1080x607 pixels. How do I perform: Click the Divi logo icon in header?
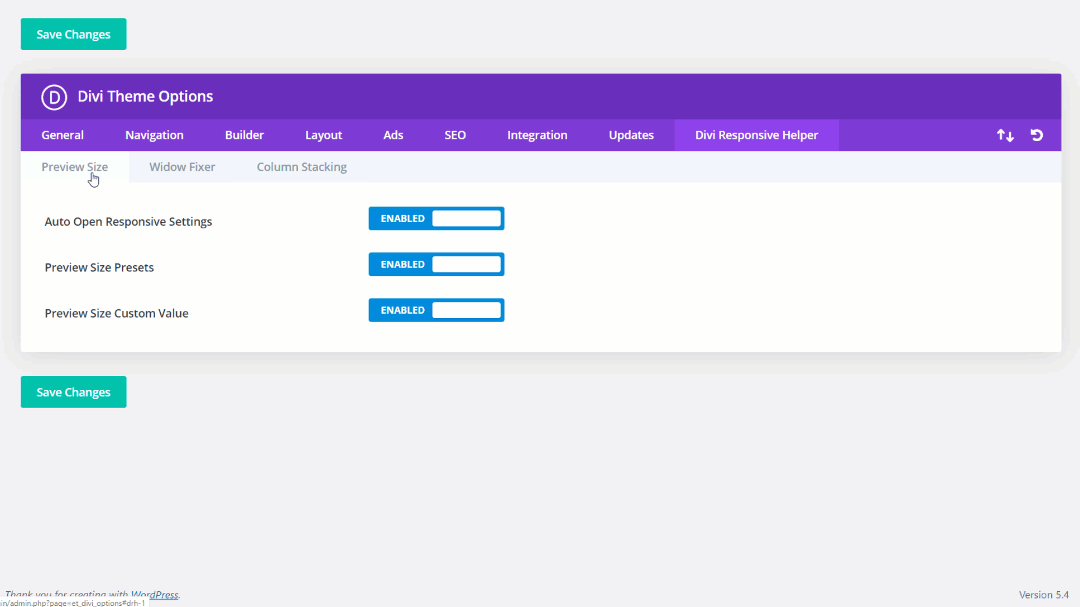click(x=54, y=97)
